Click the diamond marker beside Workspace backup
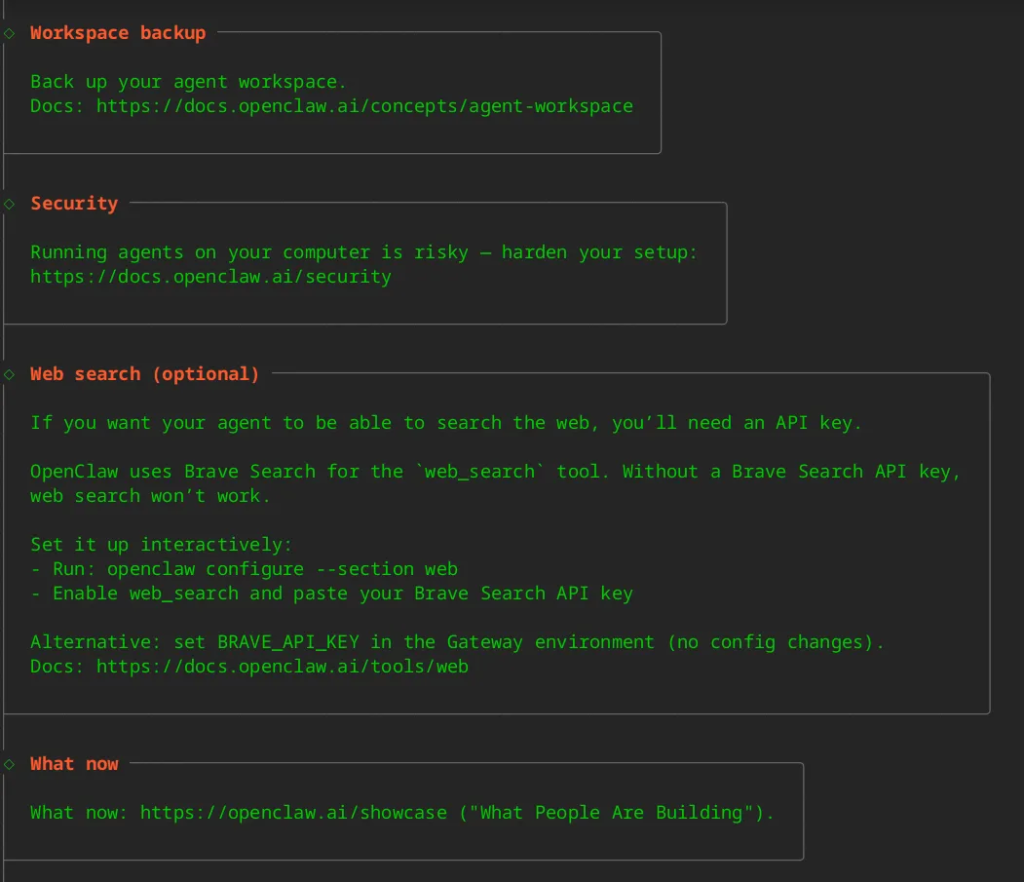Image resolution: width=1024 pixels, height=882 pixels. 8,33
